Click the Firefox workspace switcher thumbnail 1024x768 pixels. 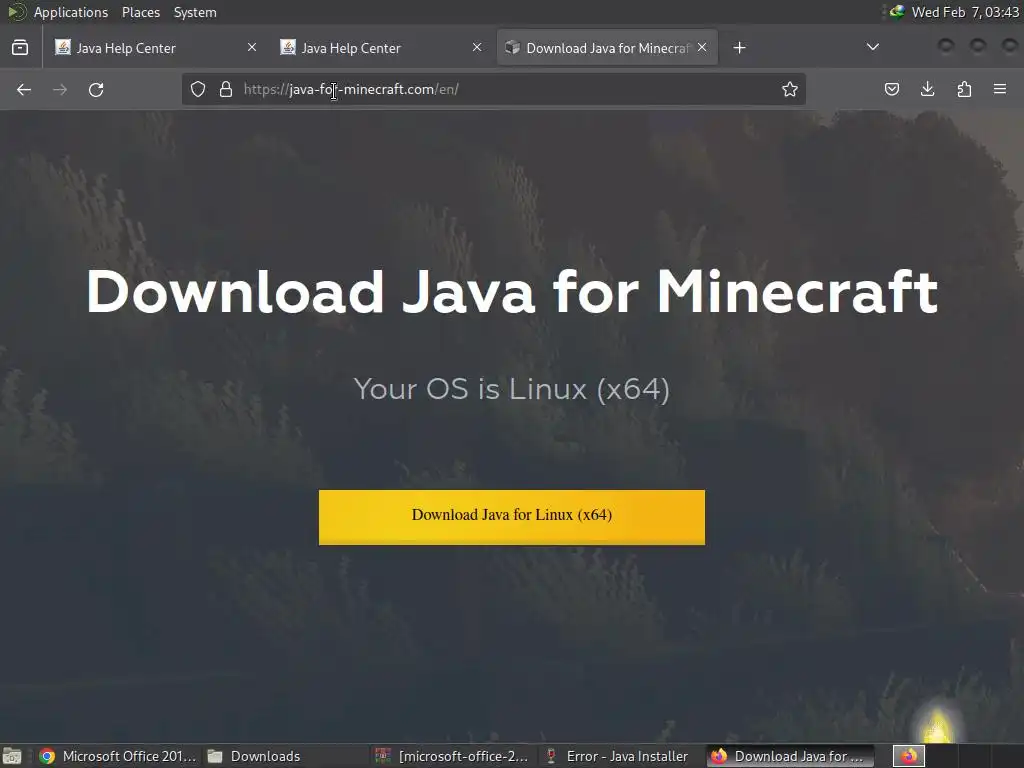point(908,756)
